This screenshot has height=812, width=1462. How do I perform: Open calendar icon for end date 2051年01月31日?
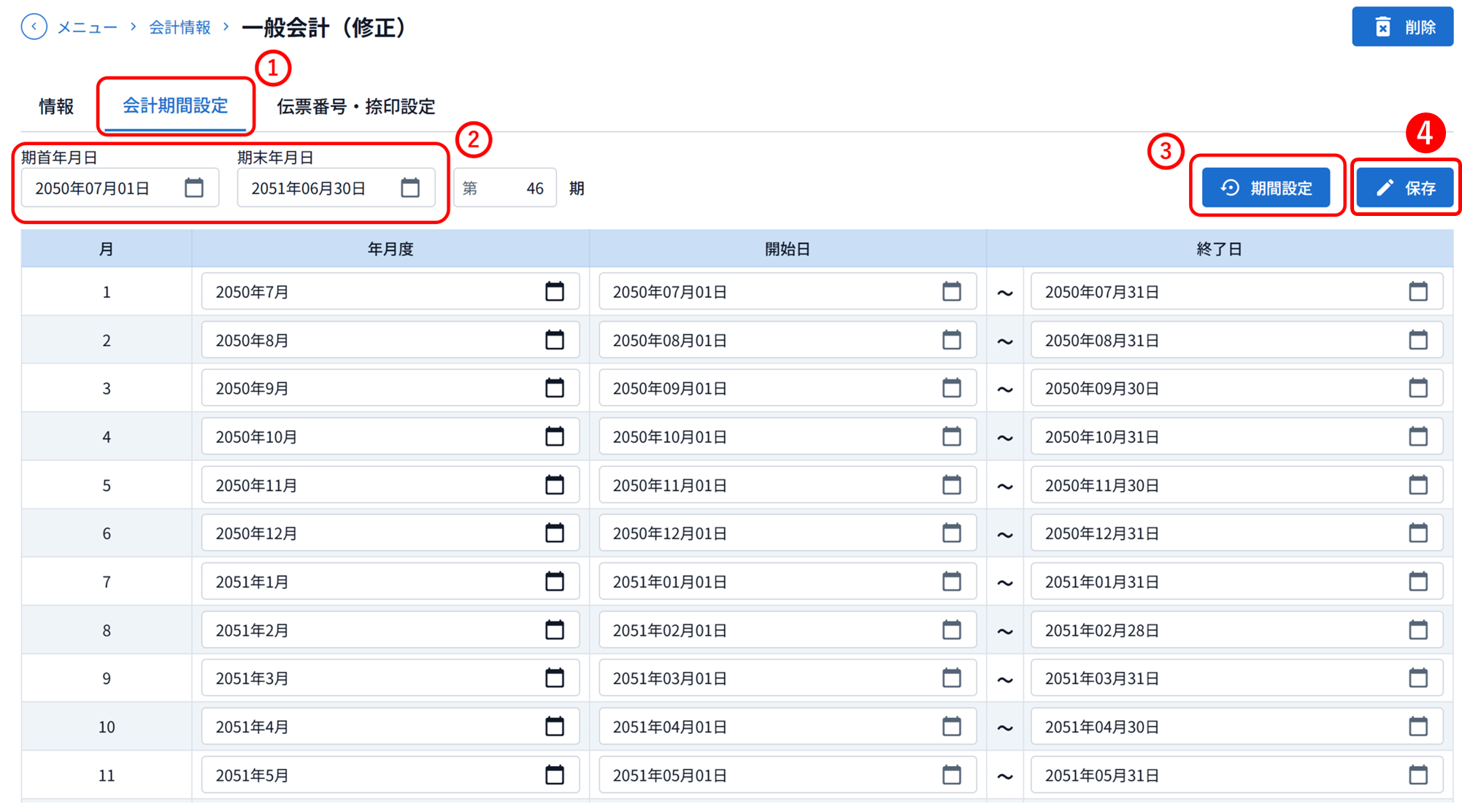click(x=1418, y=581)
